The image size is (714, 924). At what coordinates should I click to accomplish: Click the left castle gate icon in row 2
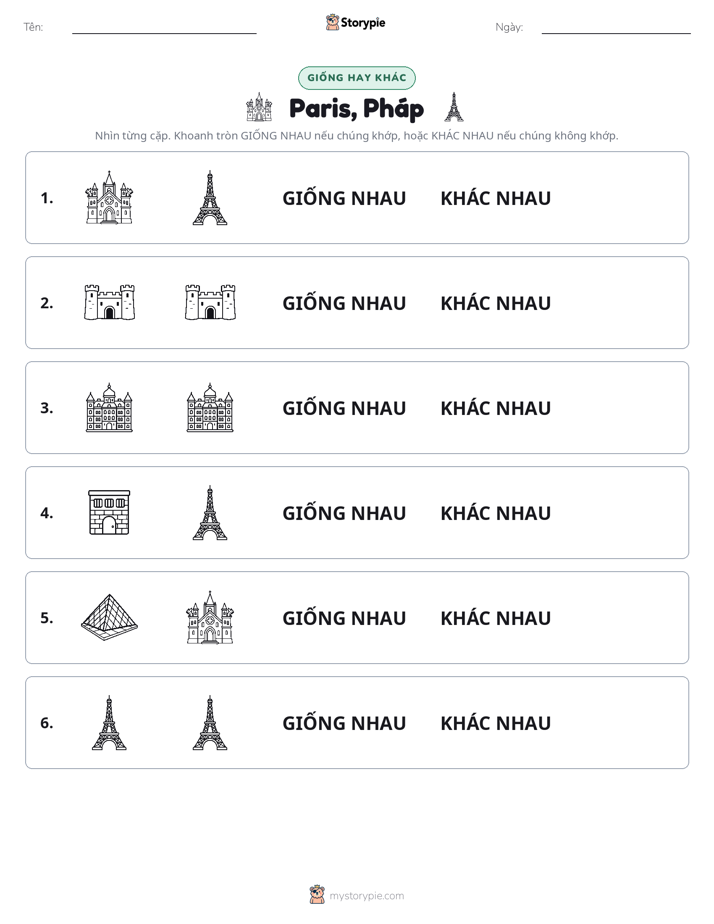109,302
